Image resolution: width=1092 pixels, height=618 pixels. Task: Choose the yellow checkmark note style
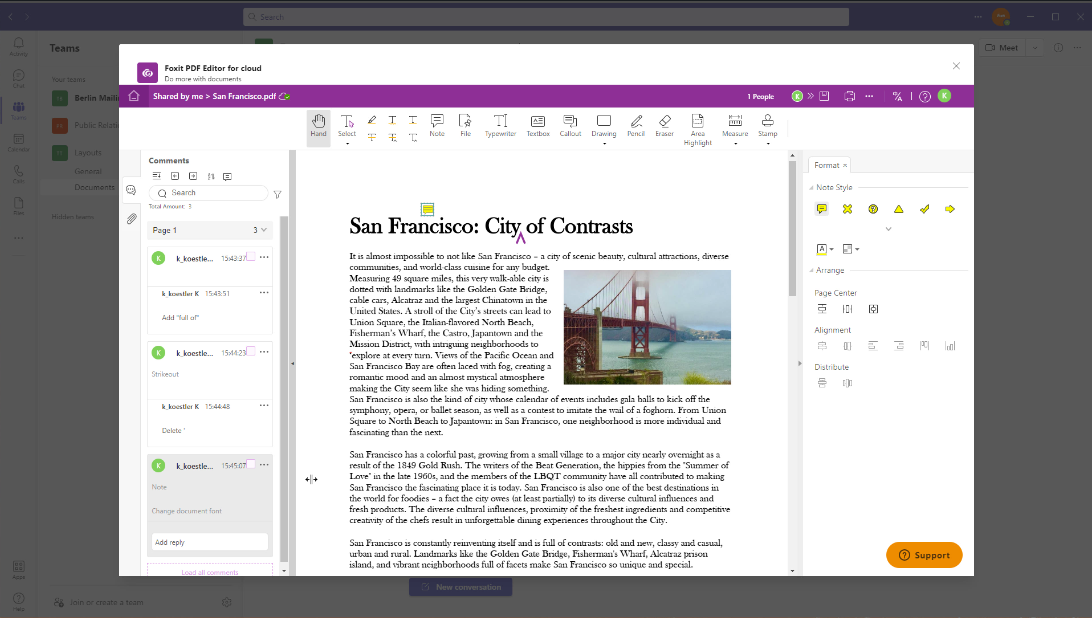point(924,209)
